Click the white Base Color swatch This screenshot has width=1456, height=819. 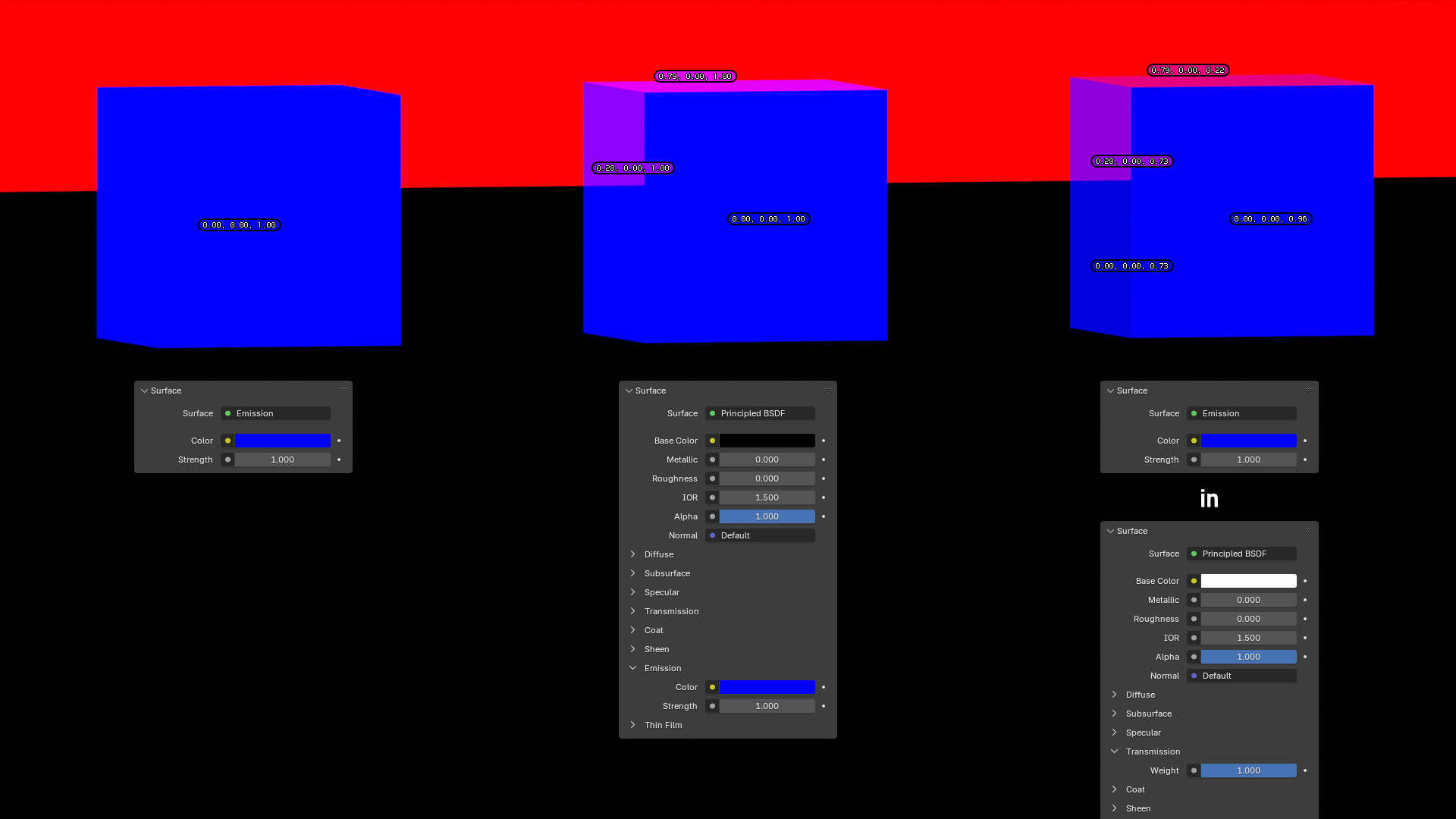pyautogui.click(x=1248, y=581)
